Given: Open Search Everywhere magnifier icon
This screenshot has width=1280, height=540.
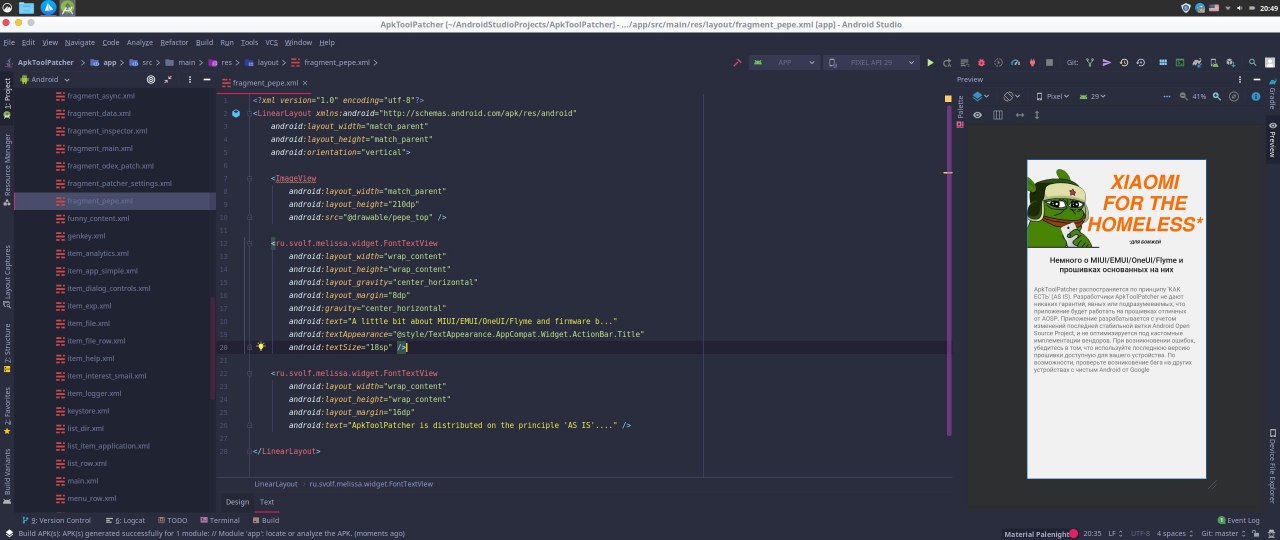Looking at the screenshot, I should click(x=1252, y=62).
